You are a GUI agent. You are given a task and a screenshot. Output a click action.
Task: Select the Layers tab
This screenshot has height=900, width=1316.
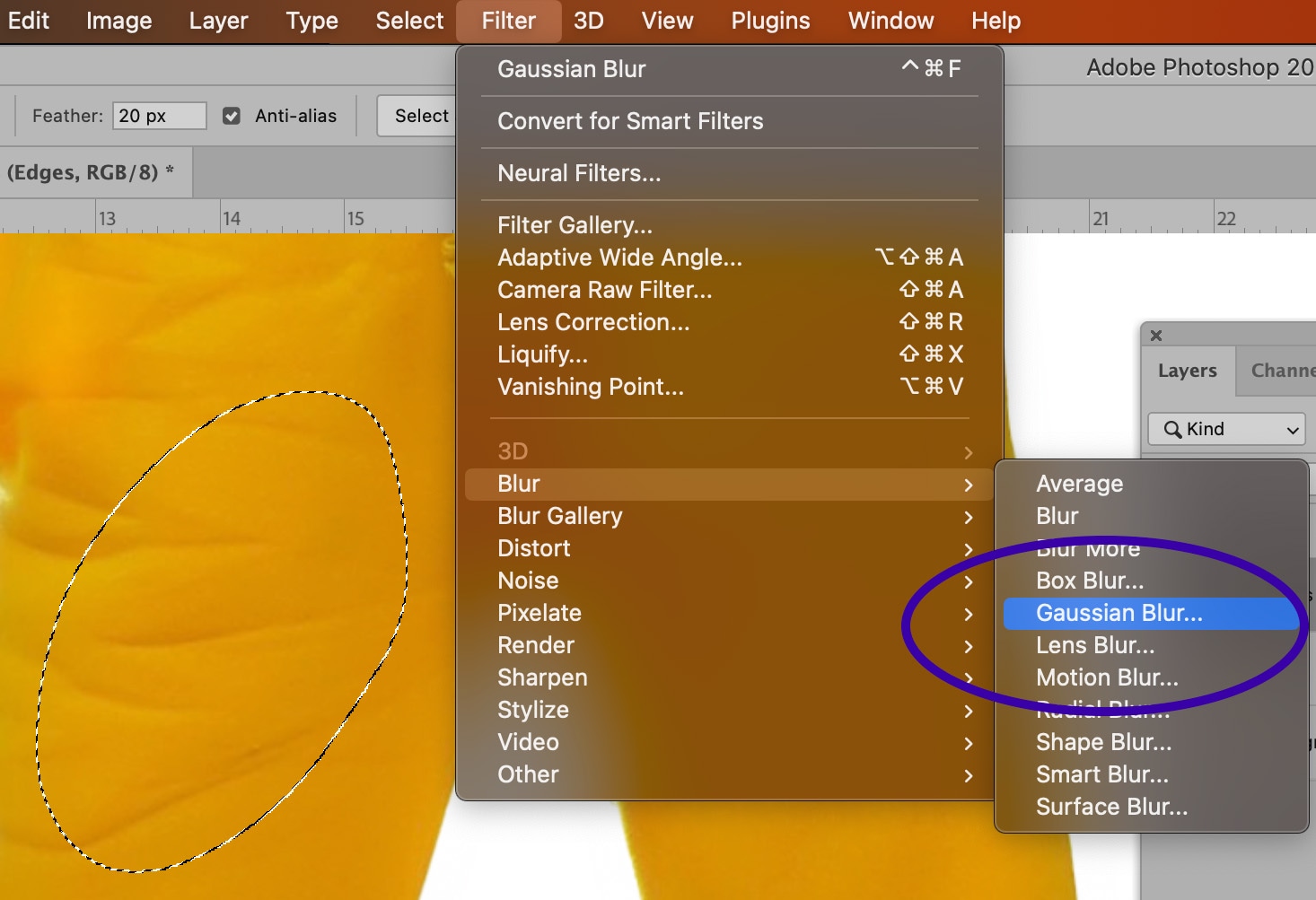tap(1187, 371)
